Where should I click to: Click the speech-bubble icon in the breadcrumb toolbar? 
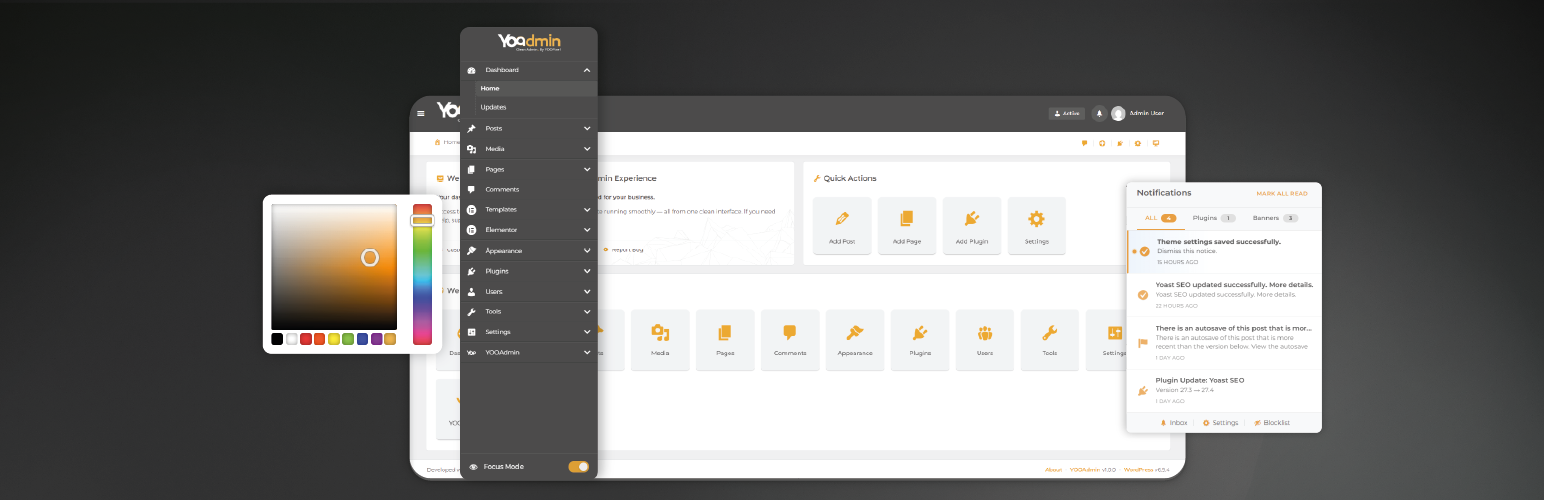pyautogui.click(x=1084, y=143)
